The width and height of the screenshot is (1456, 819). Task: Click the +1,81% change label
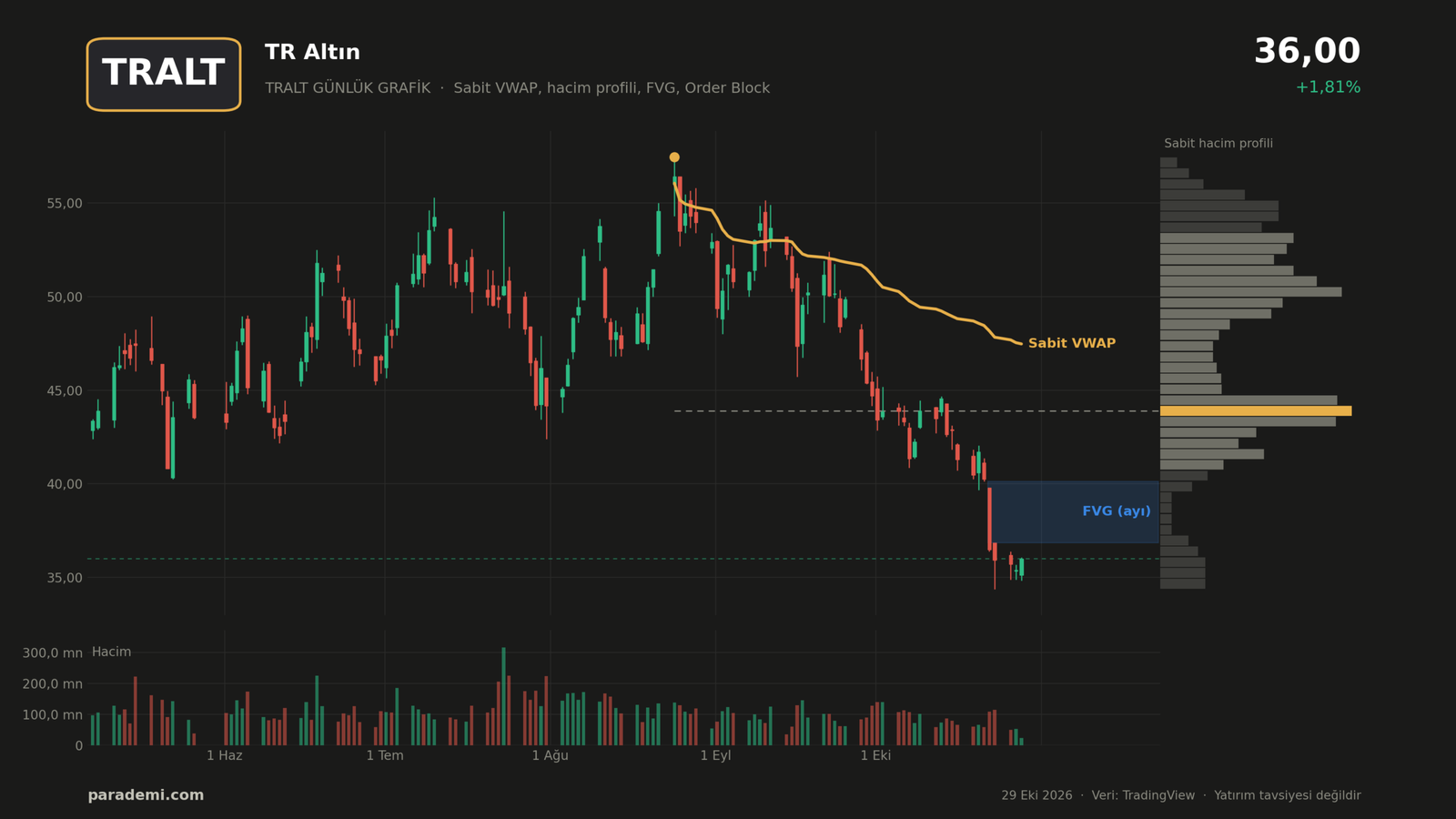pyautogui.click(x=1328, y=87)
